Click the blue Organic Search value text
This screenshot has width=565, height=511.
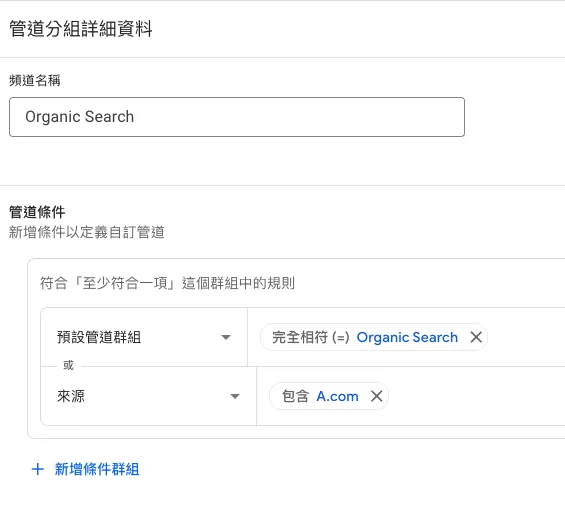click(407, 337)
